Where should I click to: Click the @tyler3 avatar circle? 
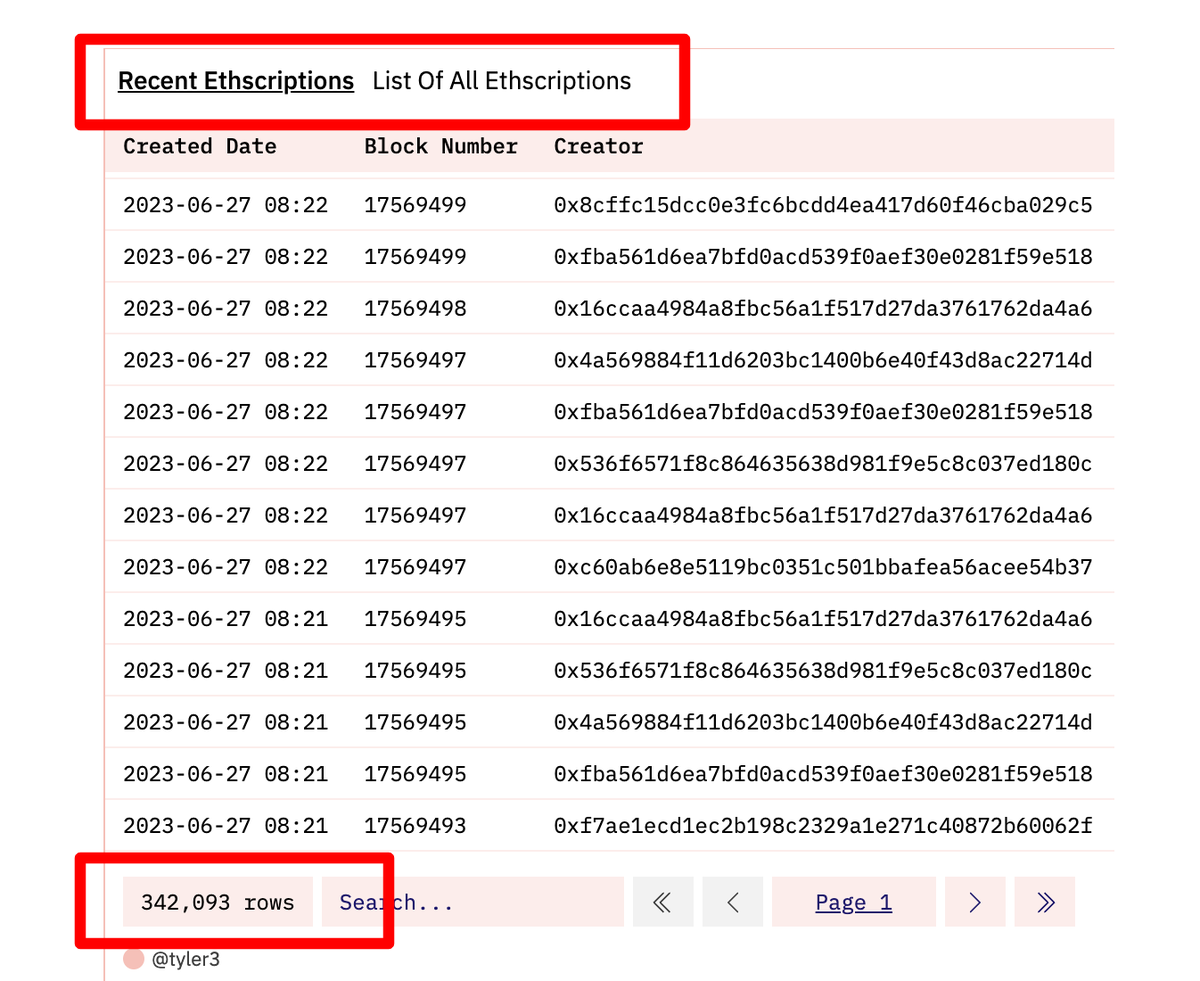coord(134,960)
